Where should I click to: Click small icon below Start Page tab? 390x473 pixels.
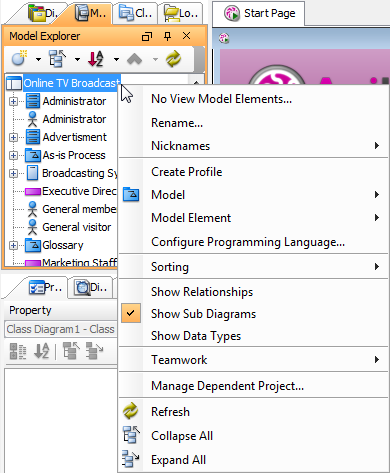(224, 39)
